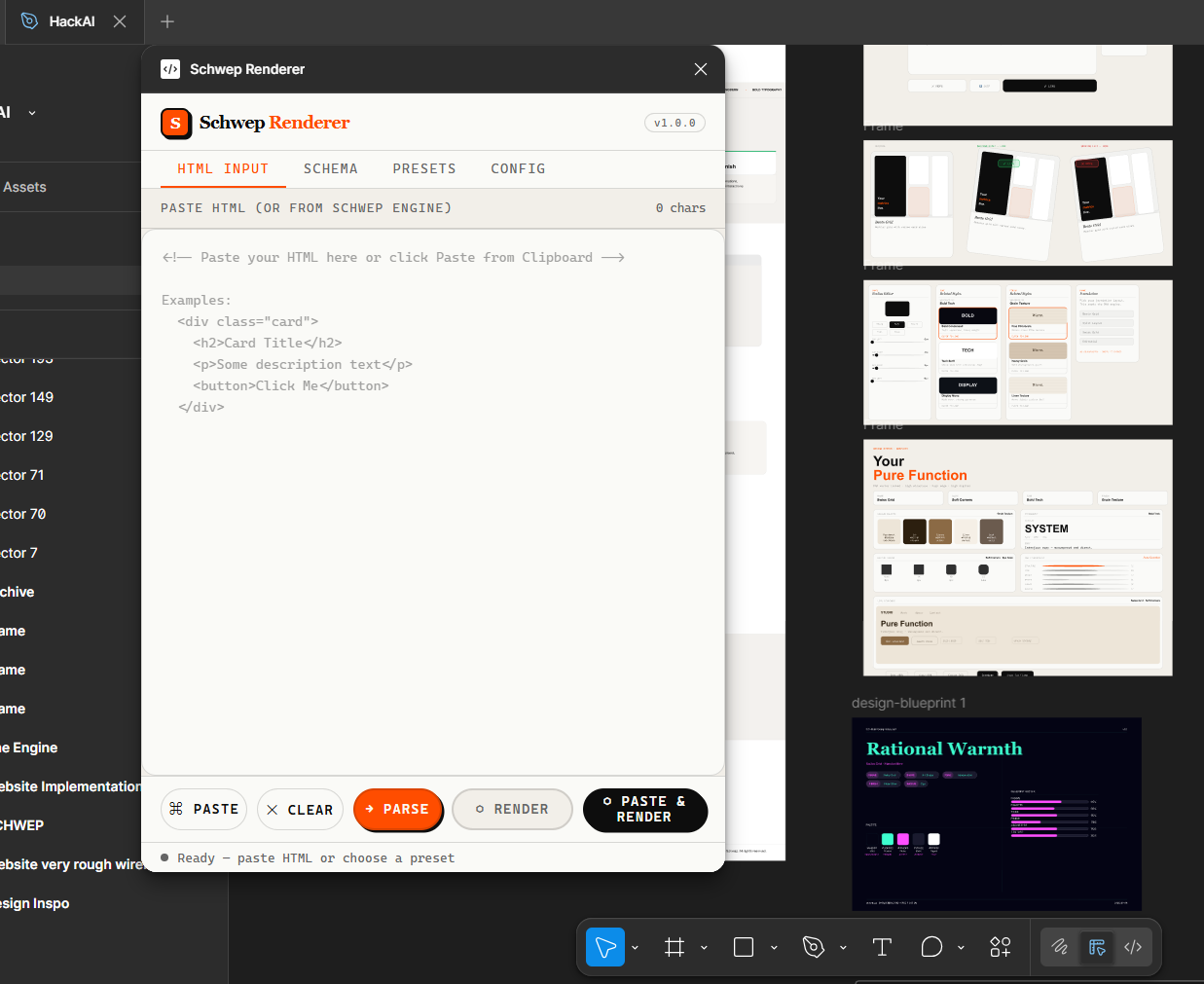
Task: Click the white palette swatch in Rational Warmth
Action: tap(933, 839)
